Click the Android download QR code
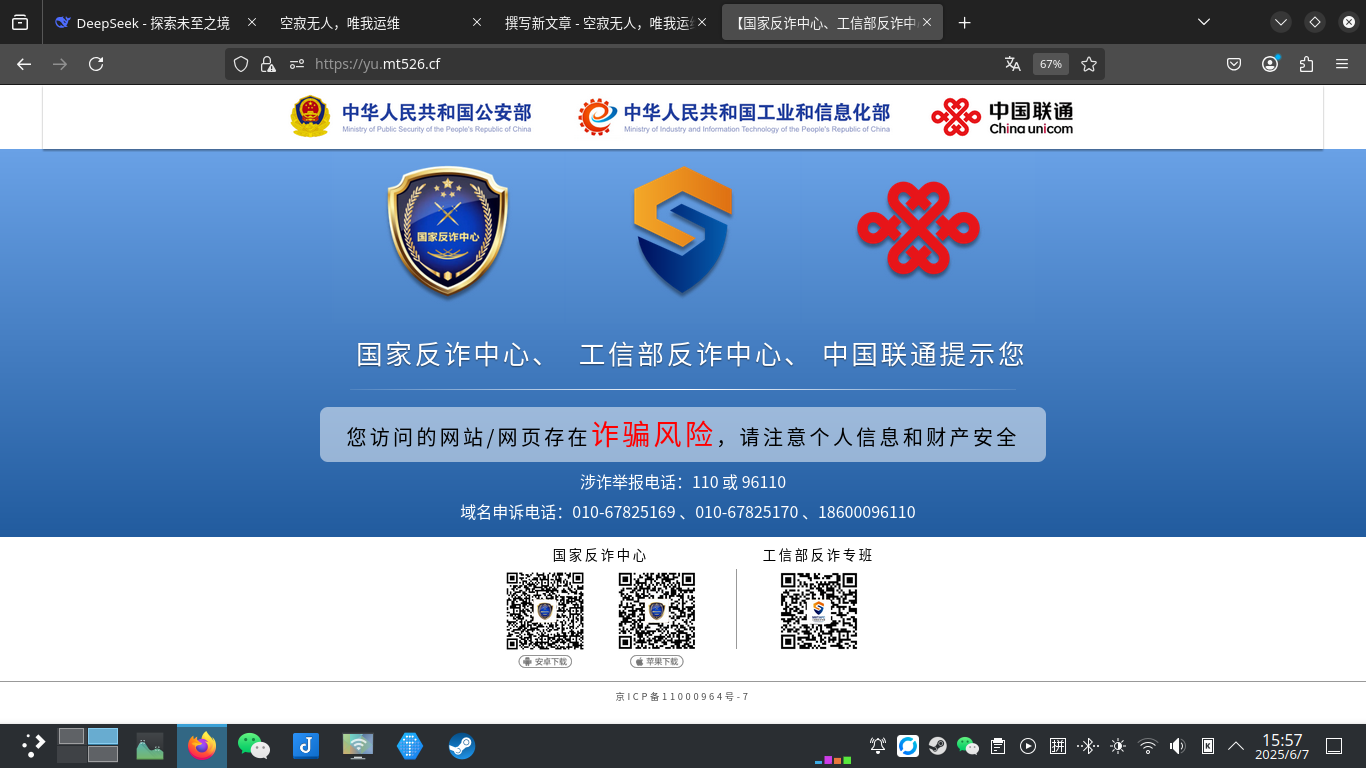Viewport: 1366px width, 768px height. [545, 611]
